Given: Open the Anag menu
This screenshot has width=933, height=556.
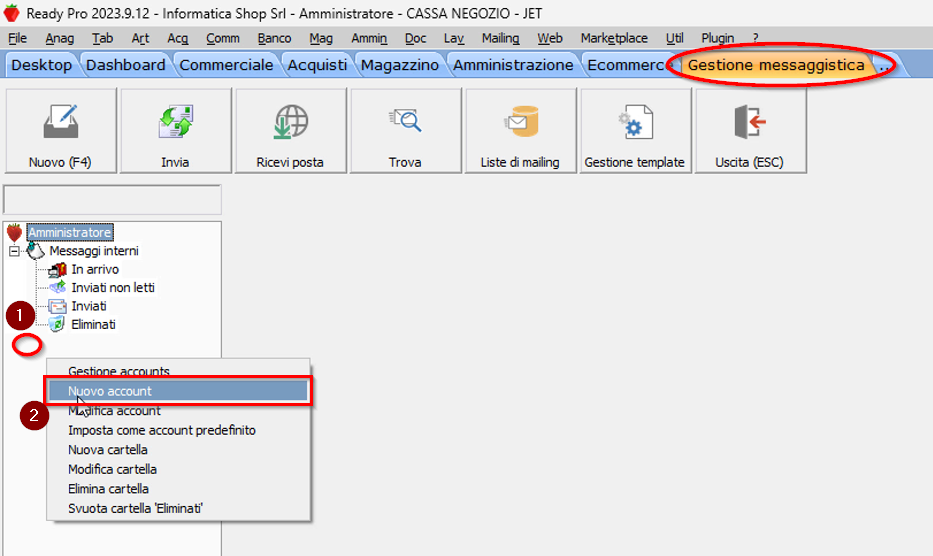Looking at the screenshot, I should [60, 38].
